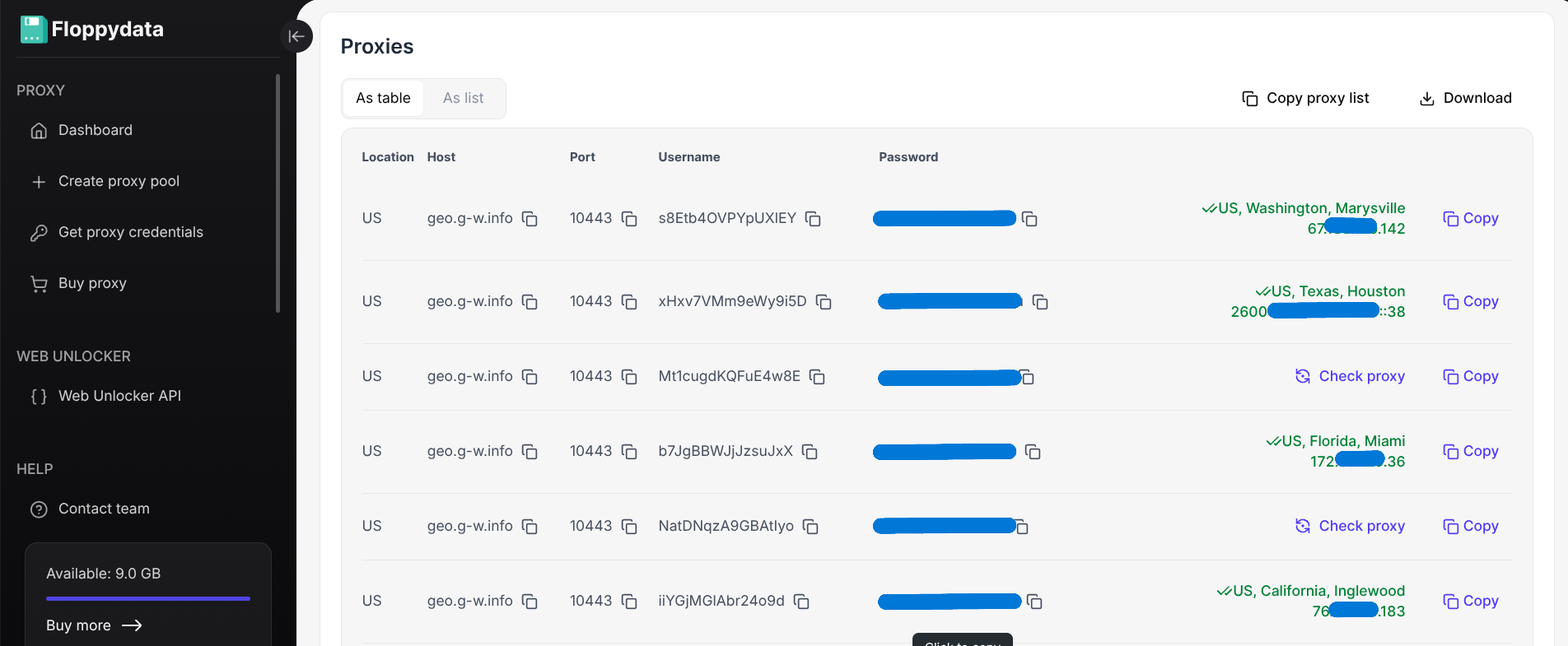
Task: Copy port for the Mt1cugdKQFuE4w8E row
Action: (629, 377)
